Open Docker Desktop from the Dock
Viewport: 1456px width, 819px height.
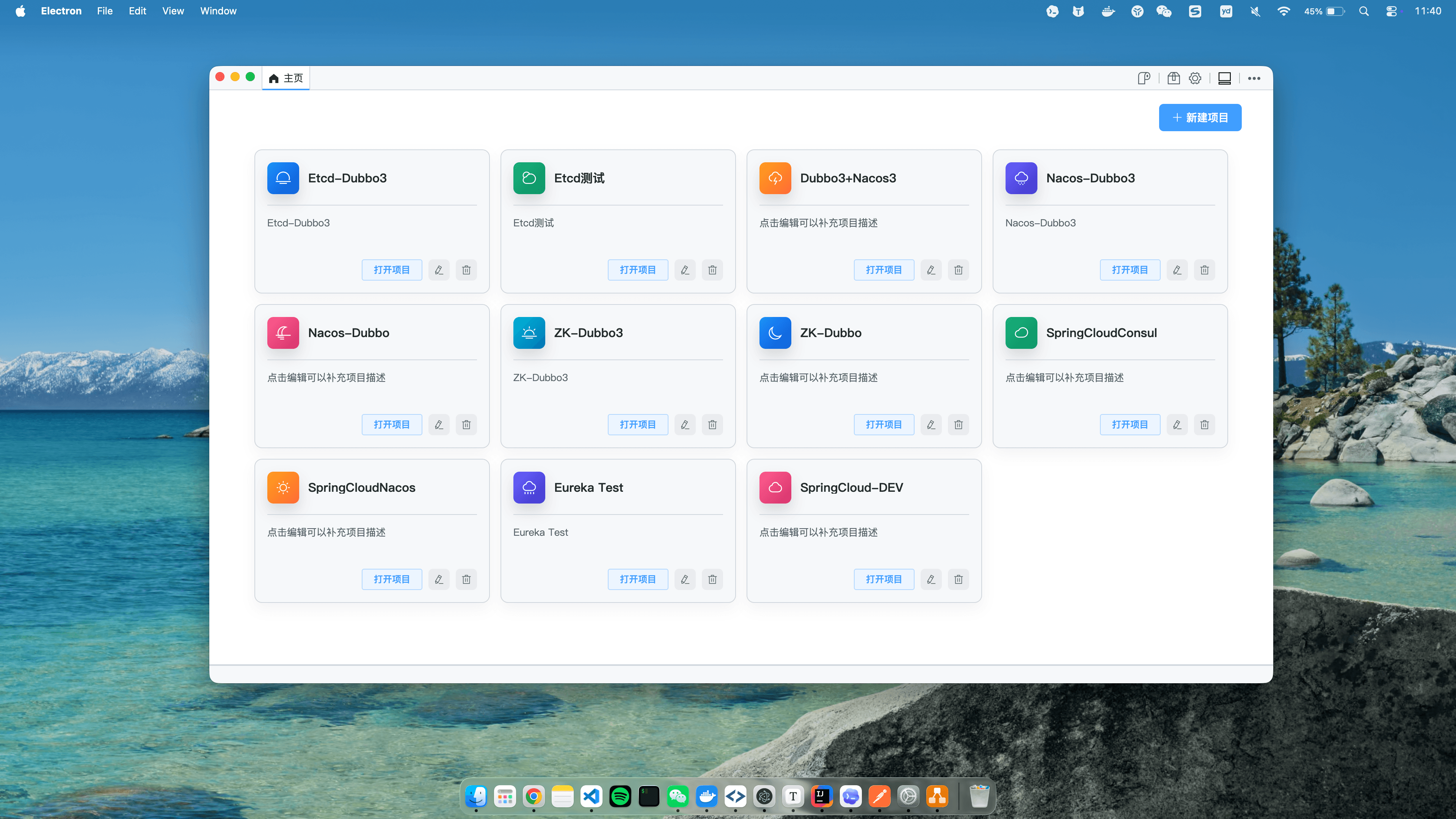coord(706,796)
